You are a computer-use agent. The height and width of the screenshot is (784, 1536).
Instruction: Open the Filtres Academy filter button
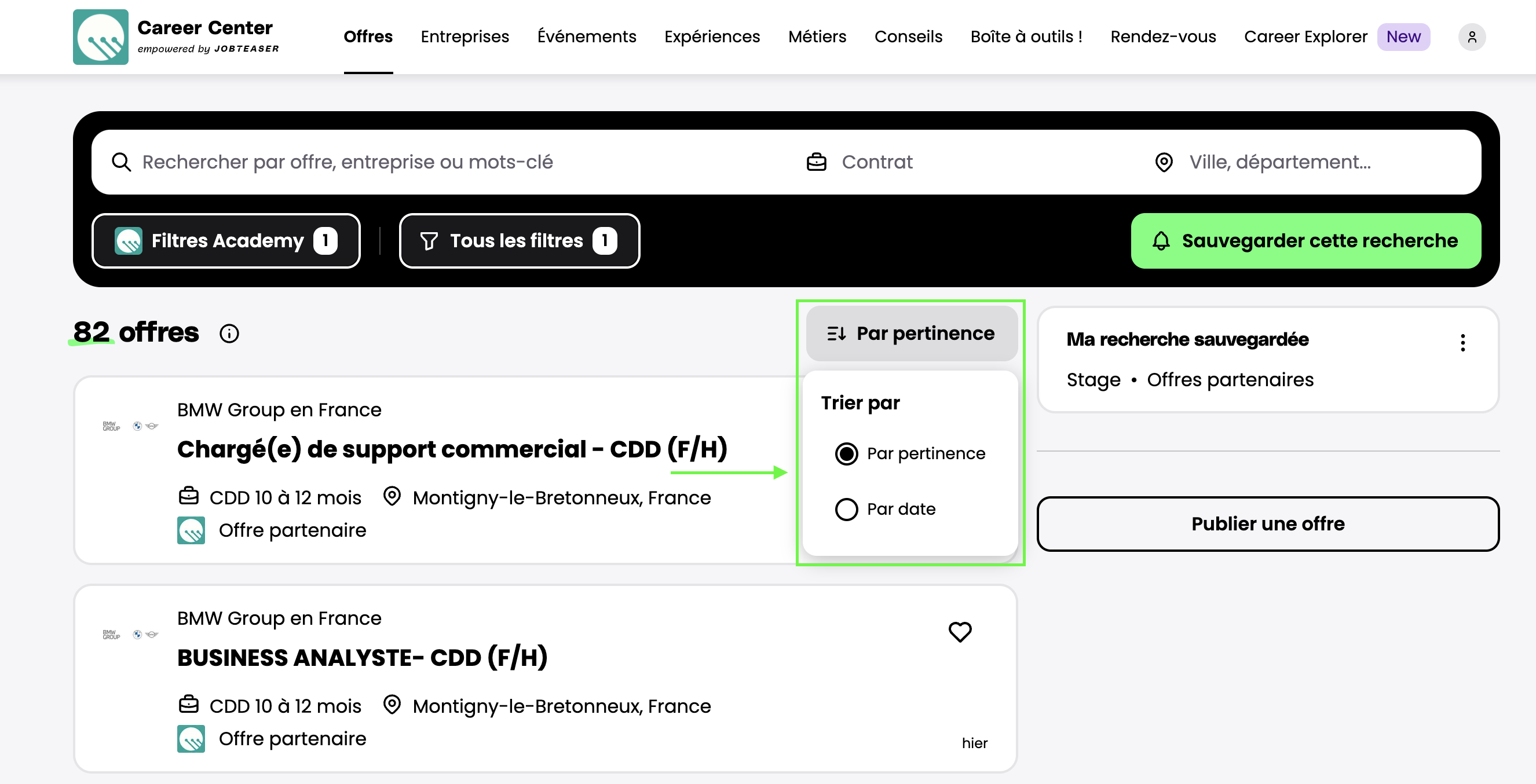[226, 241]
